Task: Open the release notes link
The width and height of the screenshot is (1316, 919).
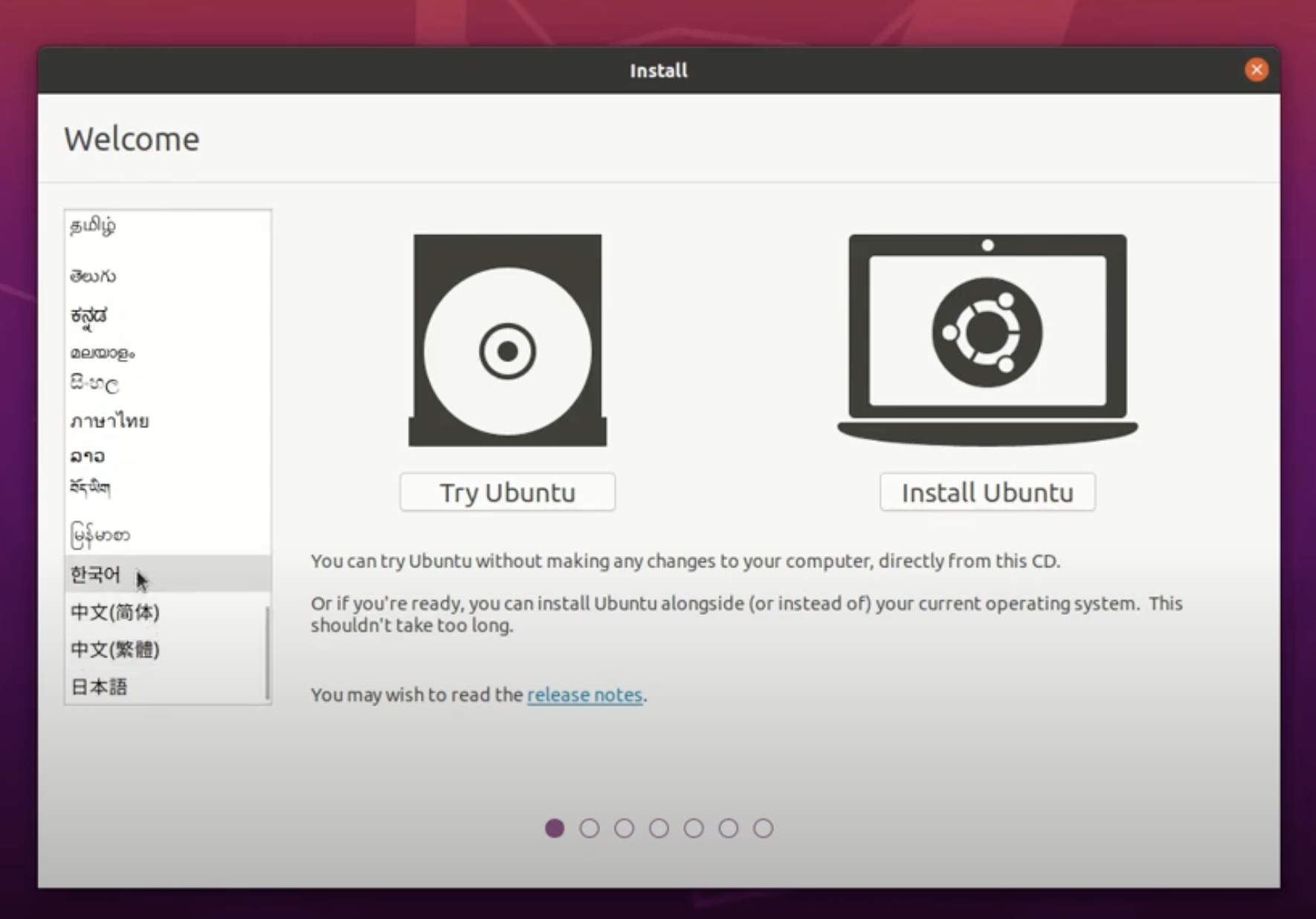Action: (584, 694)
